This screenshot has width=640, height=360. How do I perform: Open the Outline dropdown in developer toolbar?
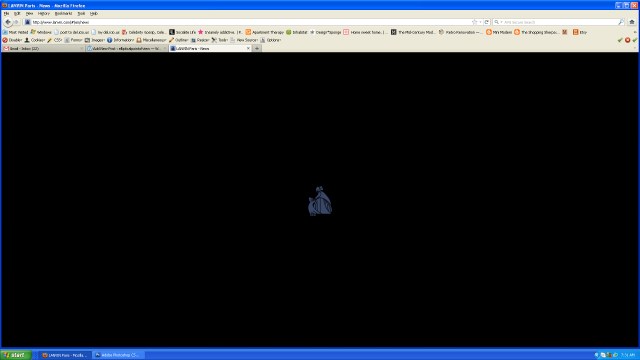[x=179, y=40]
